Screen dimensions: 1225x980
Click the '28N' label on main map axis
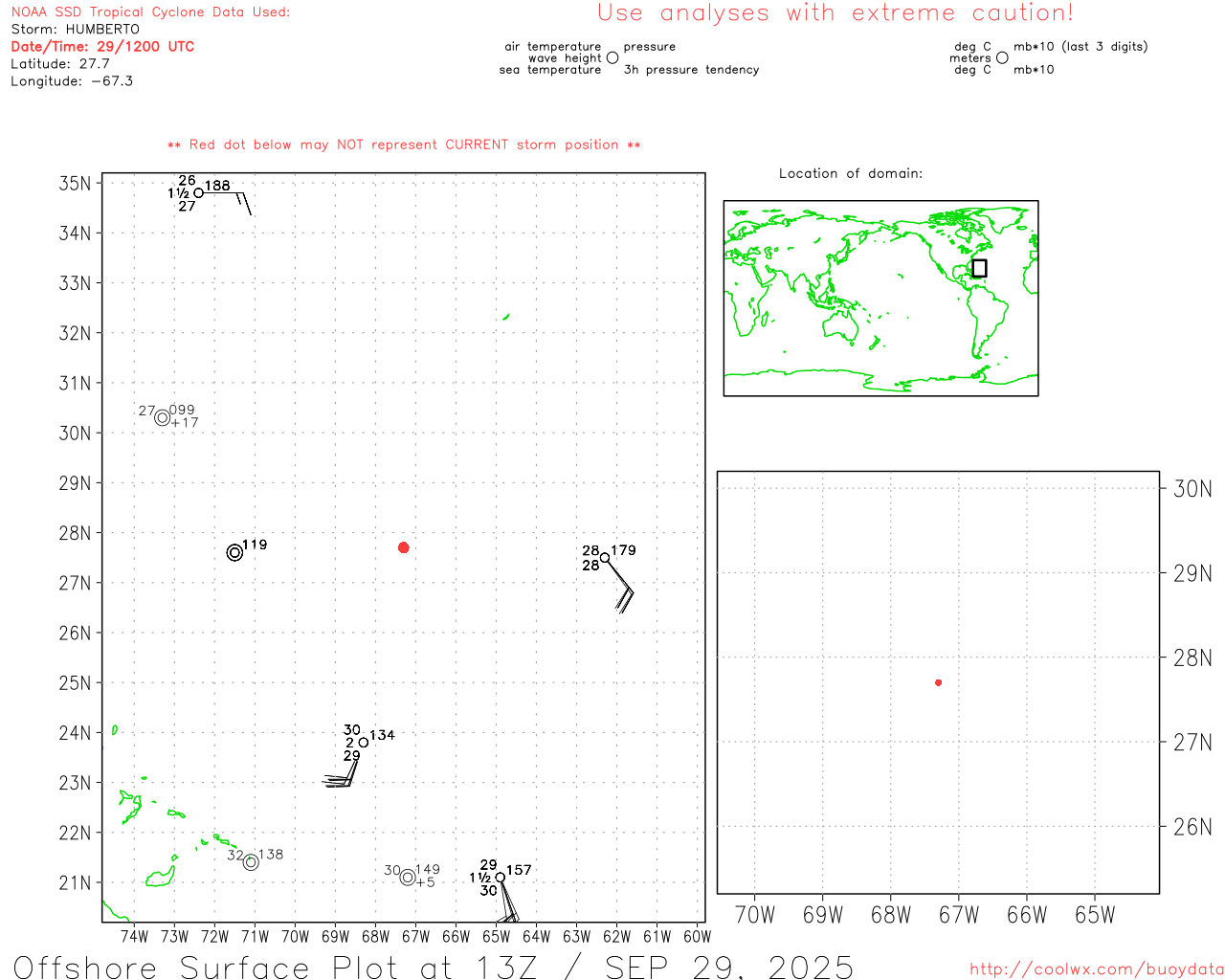[76, 533]
